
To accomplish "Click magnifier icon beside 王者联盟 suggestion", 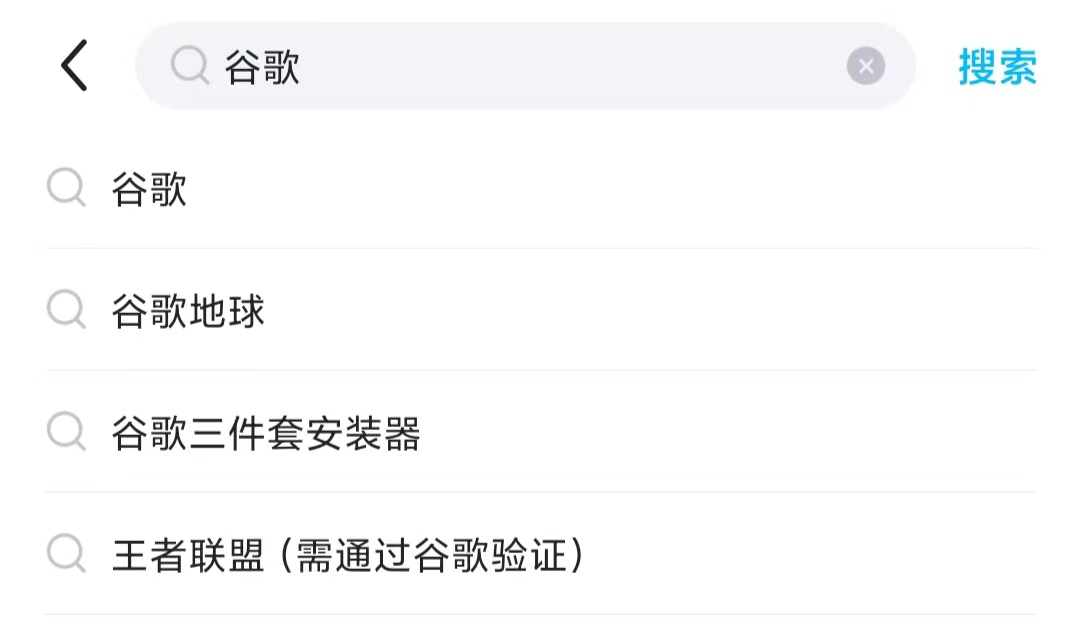I will coord(67,554).
